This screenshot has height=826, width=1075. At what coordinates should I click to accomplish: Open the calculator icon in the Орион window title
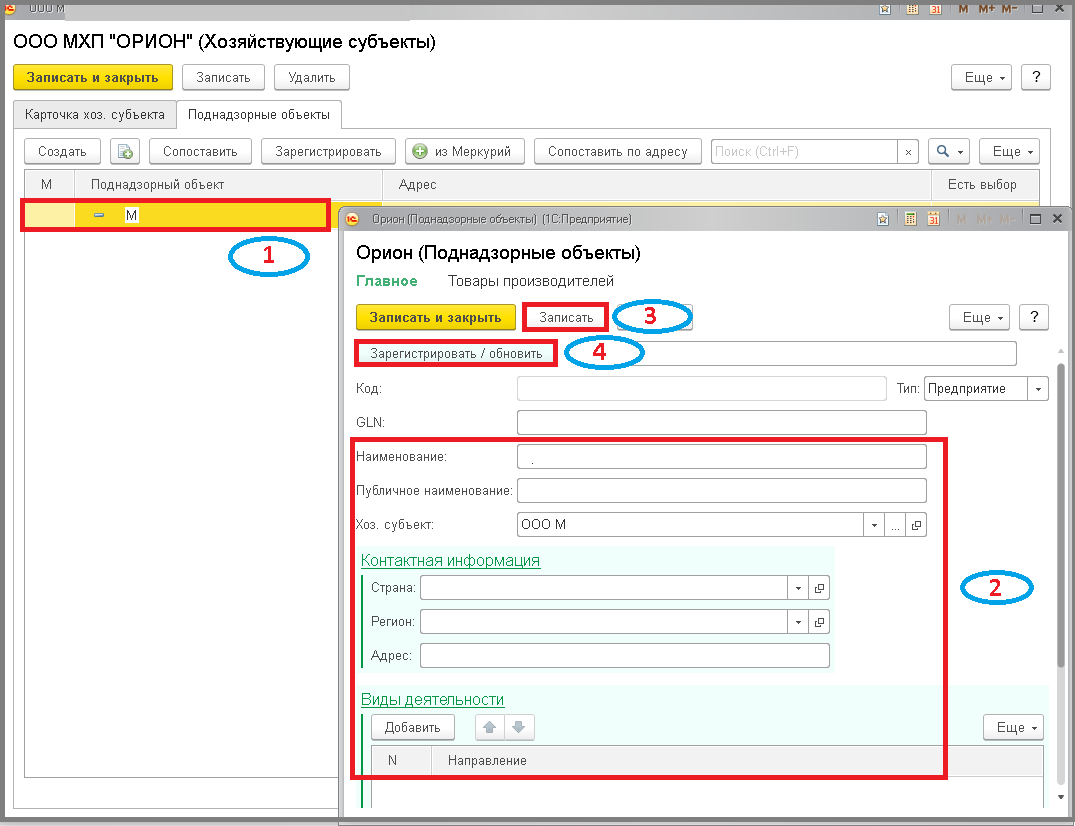[910, 219]
